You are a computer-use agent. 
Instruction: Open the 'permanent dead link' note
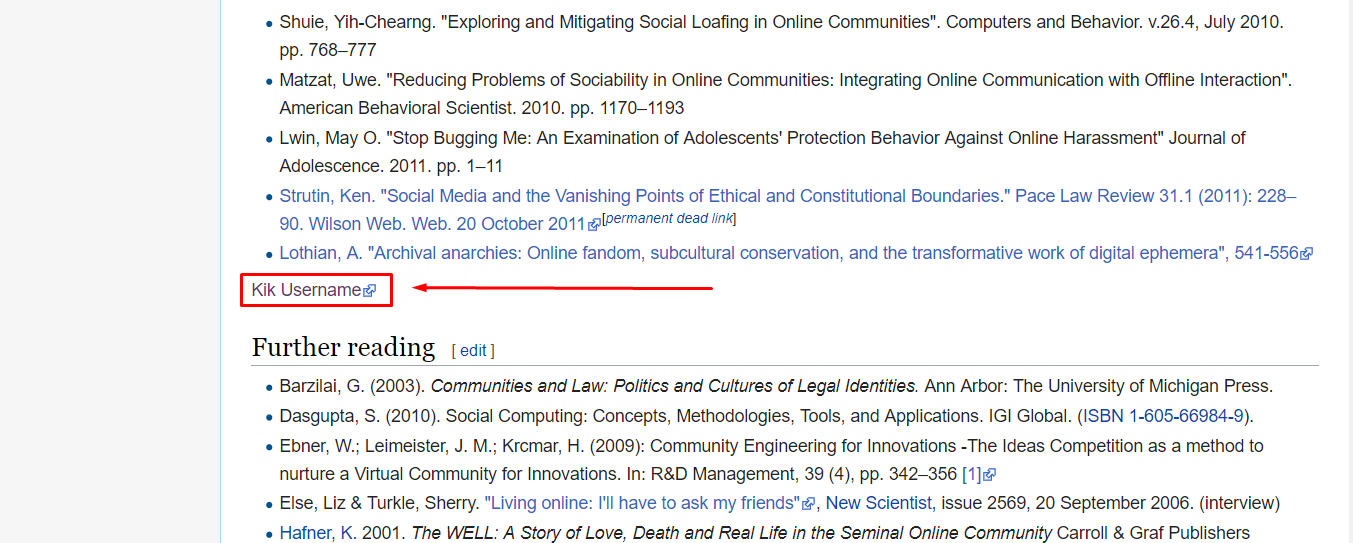pos(670,218)
